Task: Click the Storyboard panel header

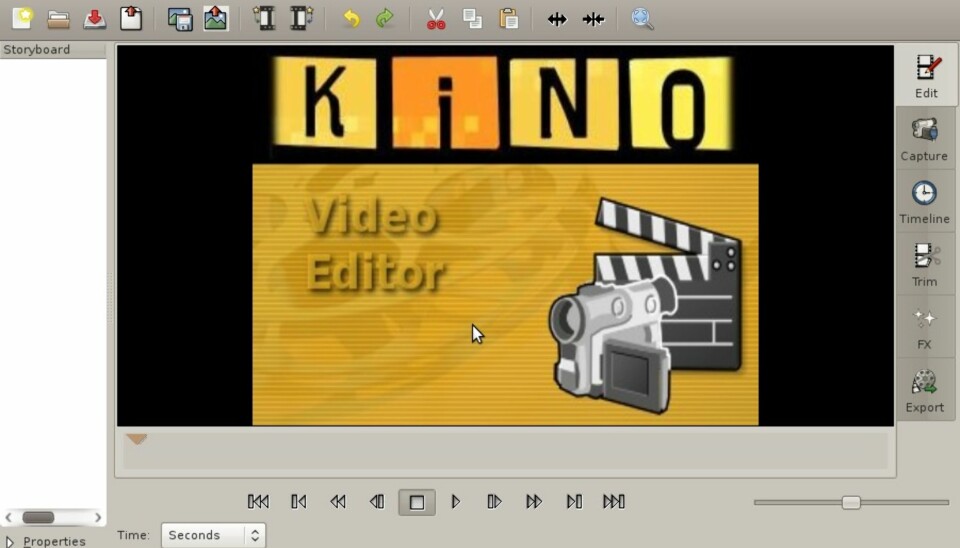Action: pos(53,50)
